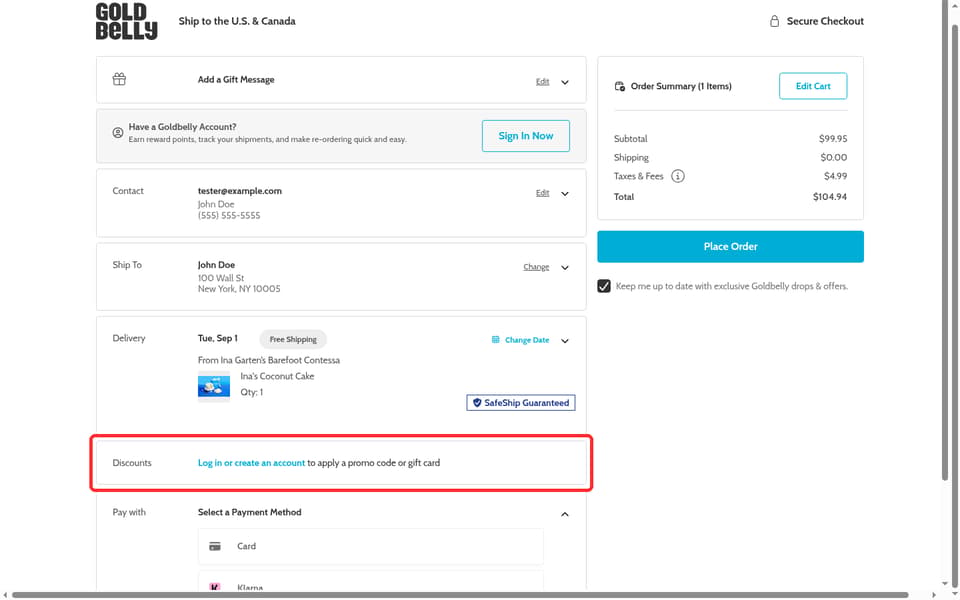This screenshot has height=600, width=960.
Task: Click the Sign In Now button
Action: [x=525, y=136]
